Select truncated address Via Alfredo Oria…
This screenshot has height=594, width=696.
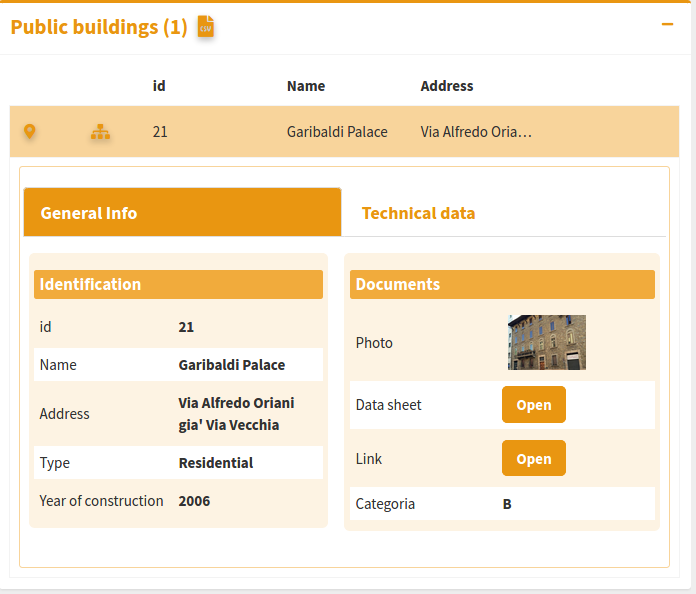476,132
